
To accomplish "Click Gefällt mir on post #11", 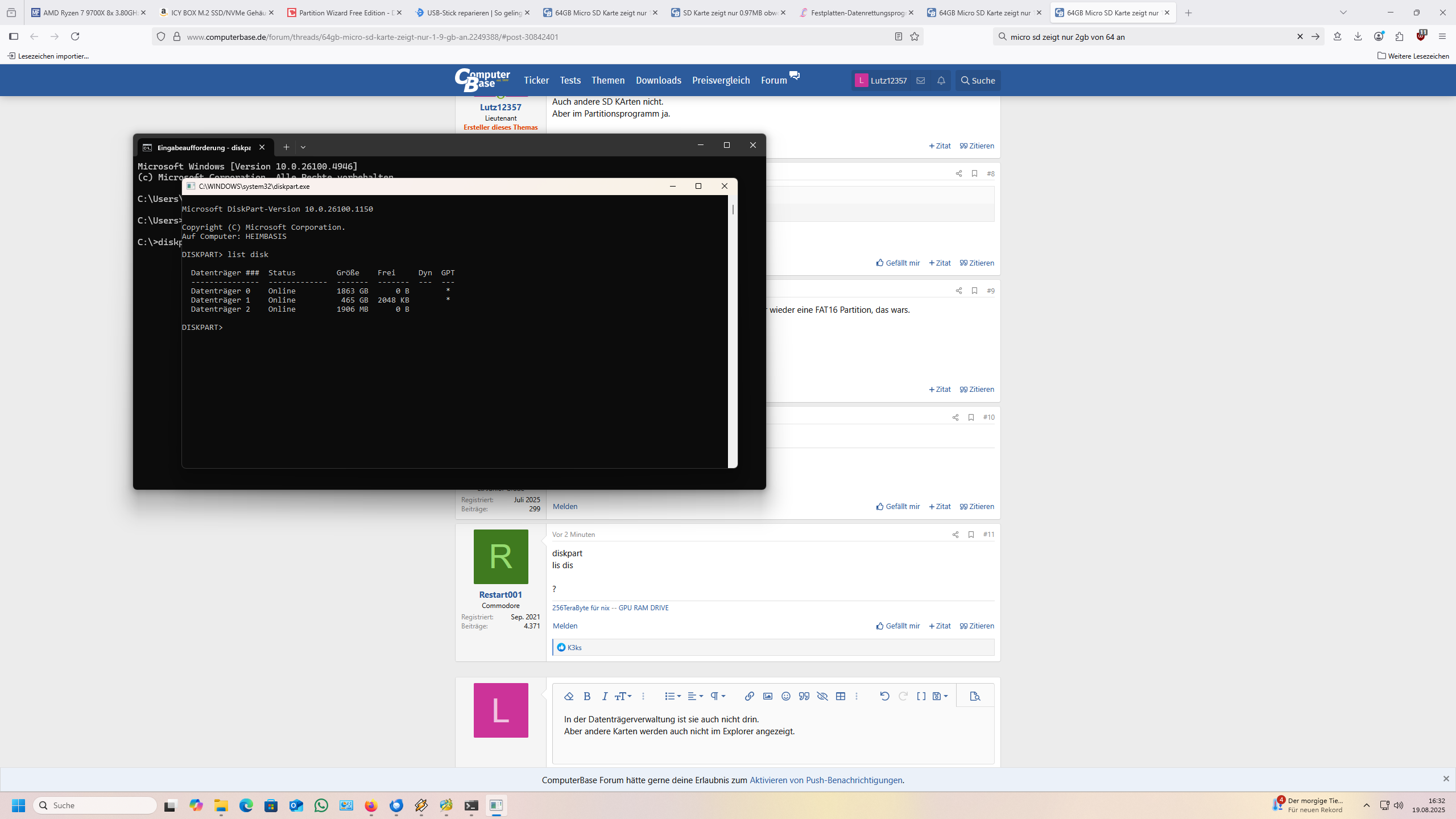I will coord(897,626).
